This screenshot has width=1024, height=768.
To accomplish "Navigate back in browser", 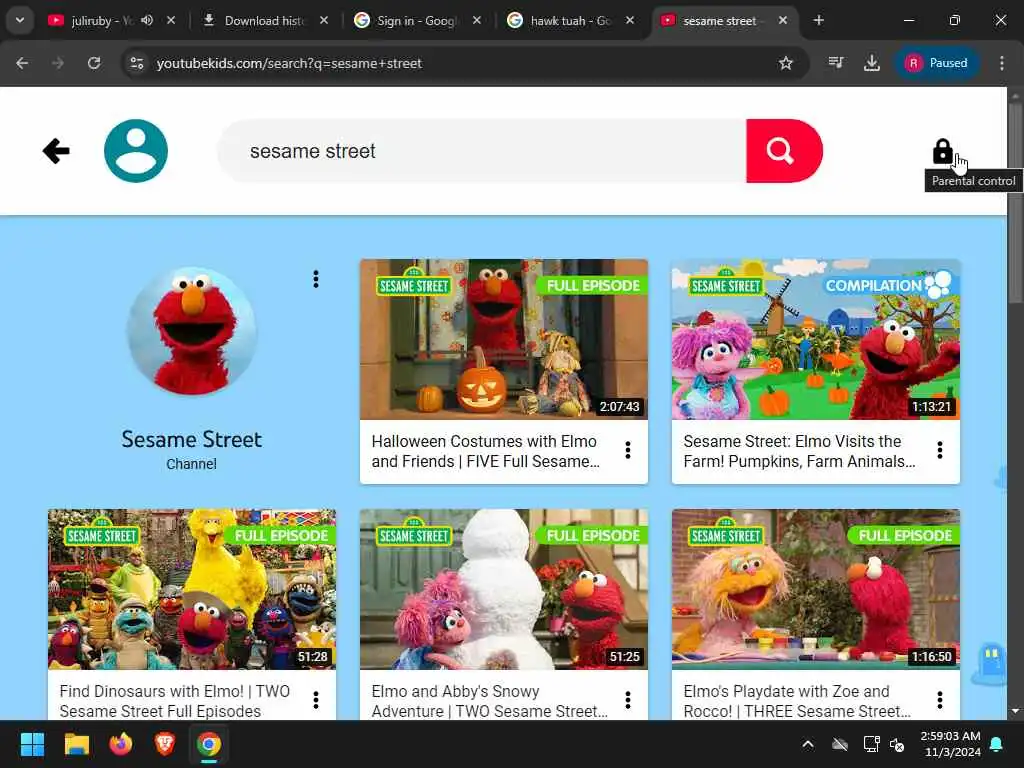I will pos(22,63).
